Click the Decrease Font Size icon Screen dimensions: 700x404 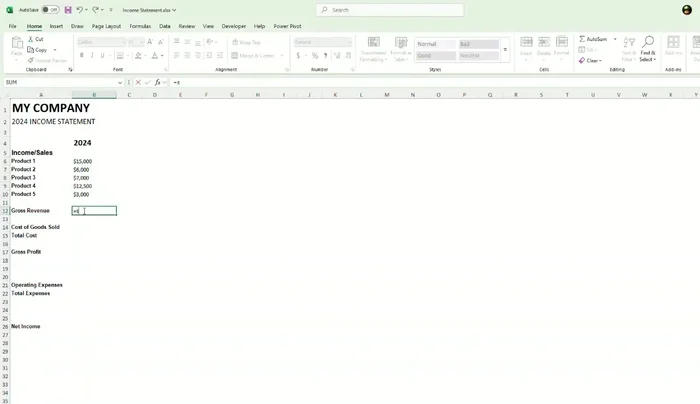click(x=161, y=42)
